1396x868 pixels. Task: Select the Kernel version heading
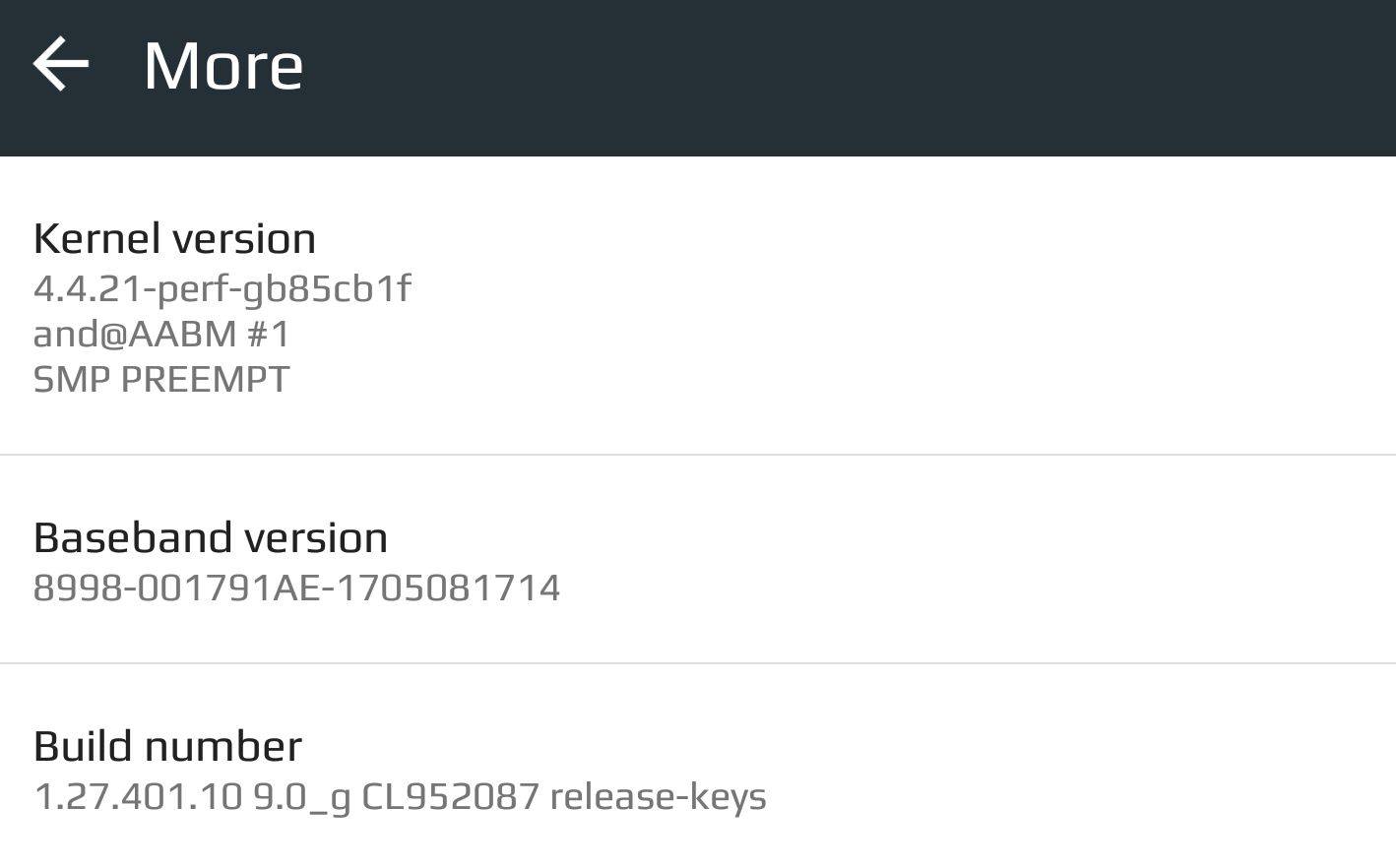point(174,238)
